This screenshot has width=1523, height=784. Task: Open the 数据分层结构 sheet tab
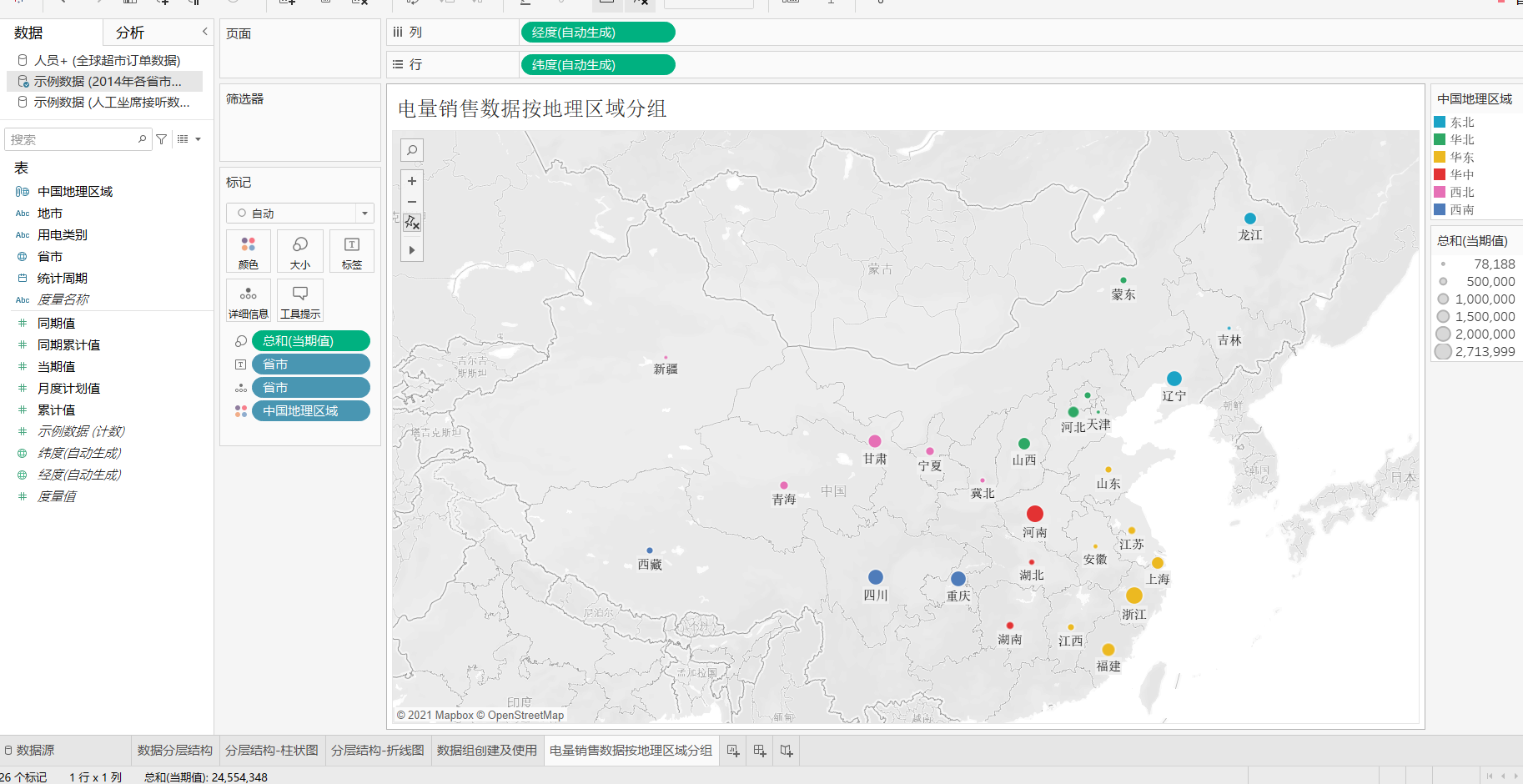point(175,751)
